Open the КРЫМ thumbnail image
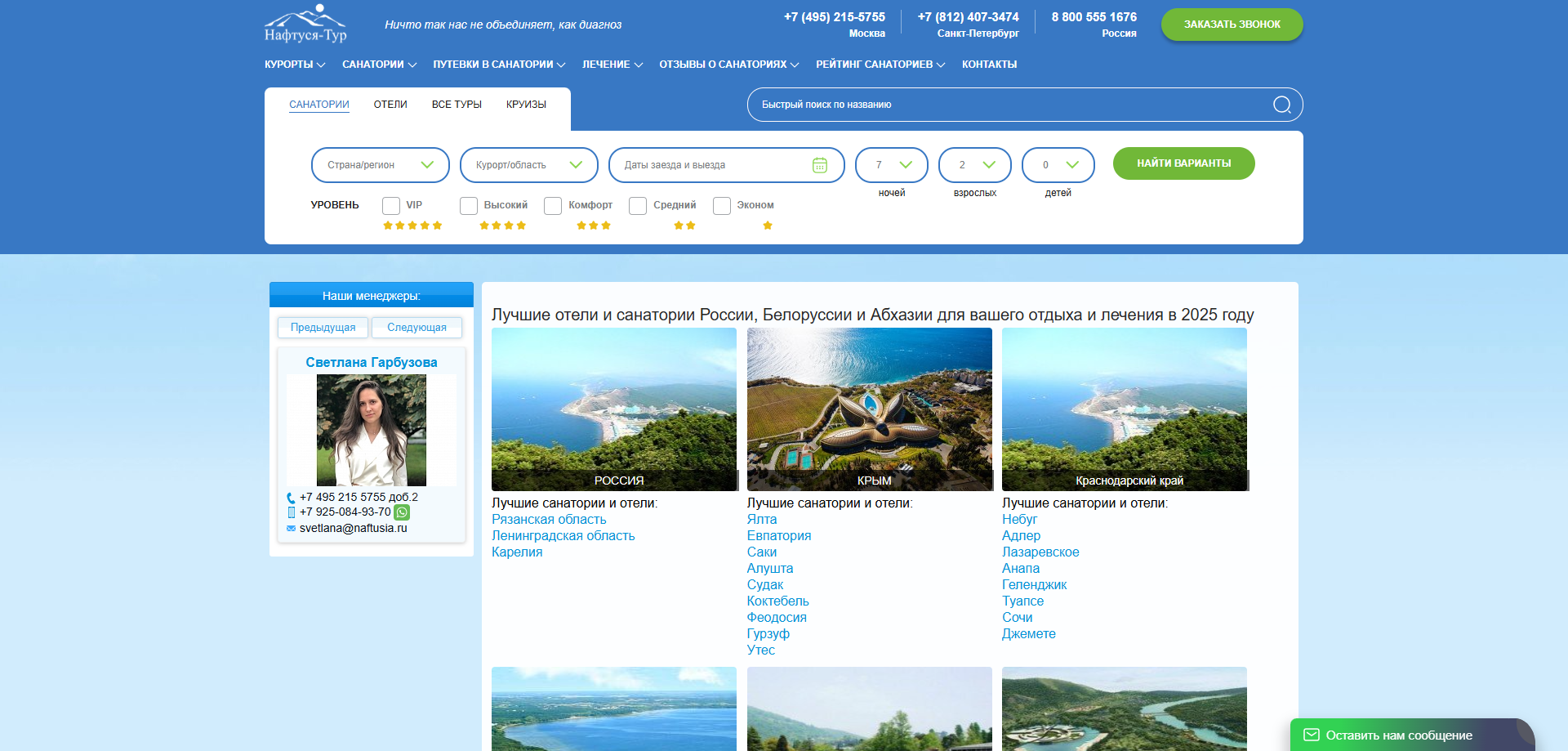The width and height of the screenshot is (1568, 751). pyautogui.click(x=870, y=409)
